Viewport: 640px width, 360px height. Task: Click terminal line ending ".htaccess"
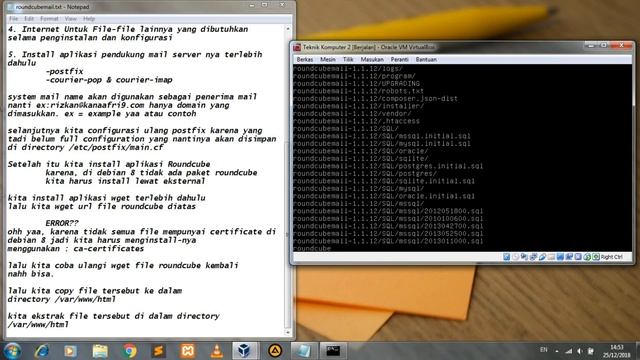(x=356, y=121)
